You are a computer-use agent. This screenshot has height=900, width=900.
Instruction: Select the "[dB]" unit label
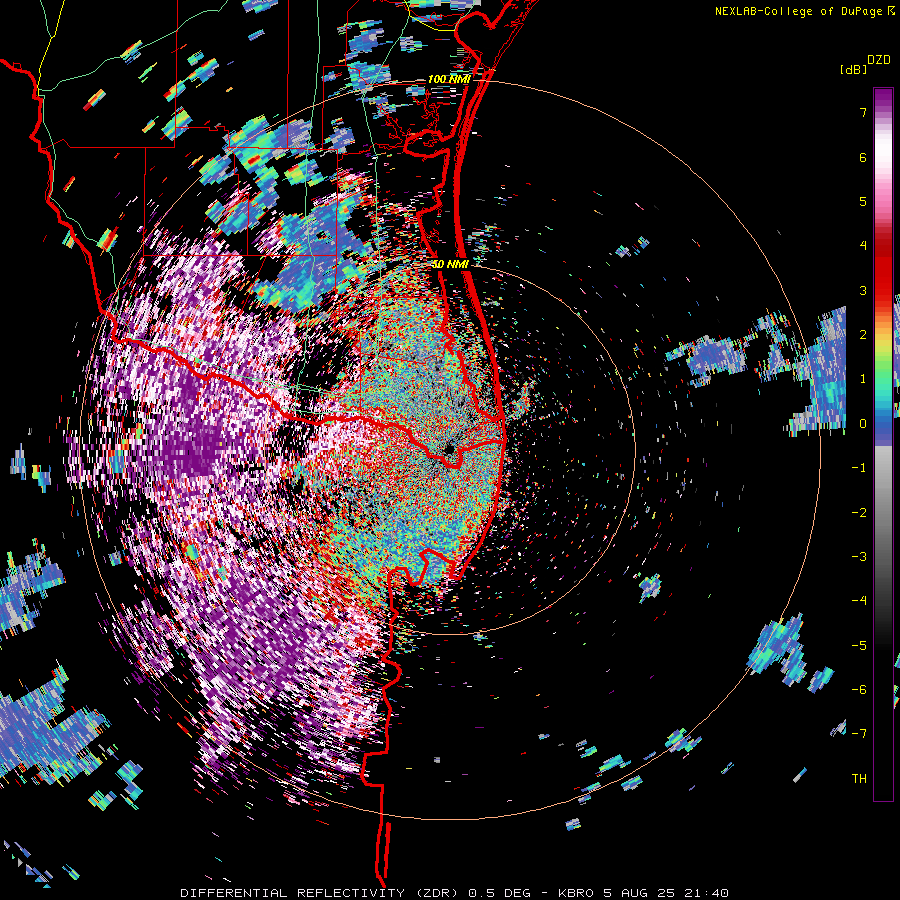853,69
